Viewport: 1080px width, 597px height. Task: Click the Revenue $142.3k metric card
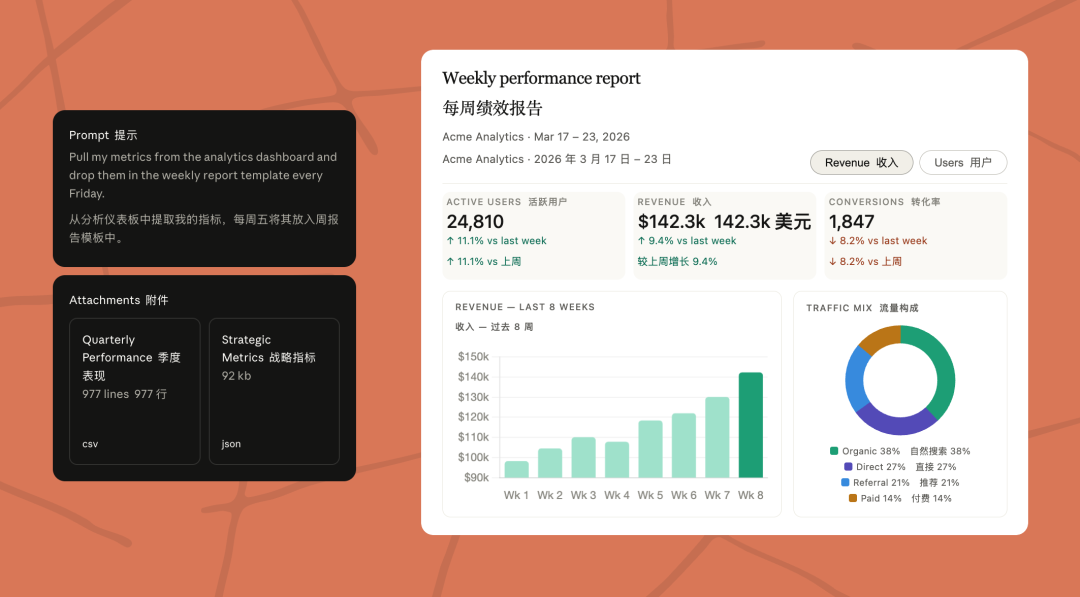coord(724,236)
